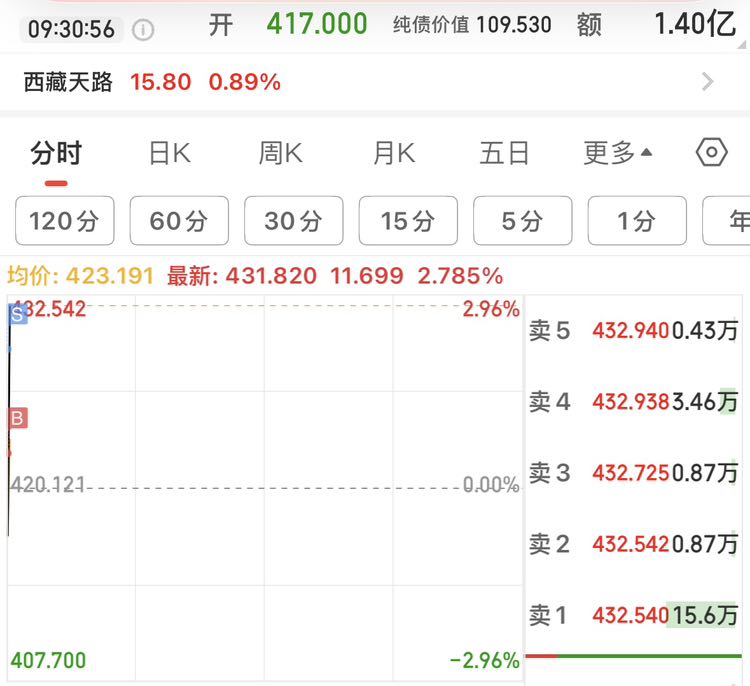
Task: Tap the info icon beside timestamp
Action: click(143, 30)
